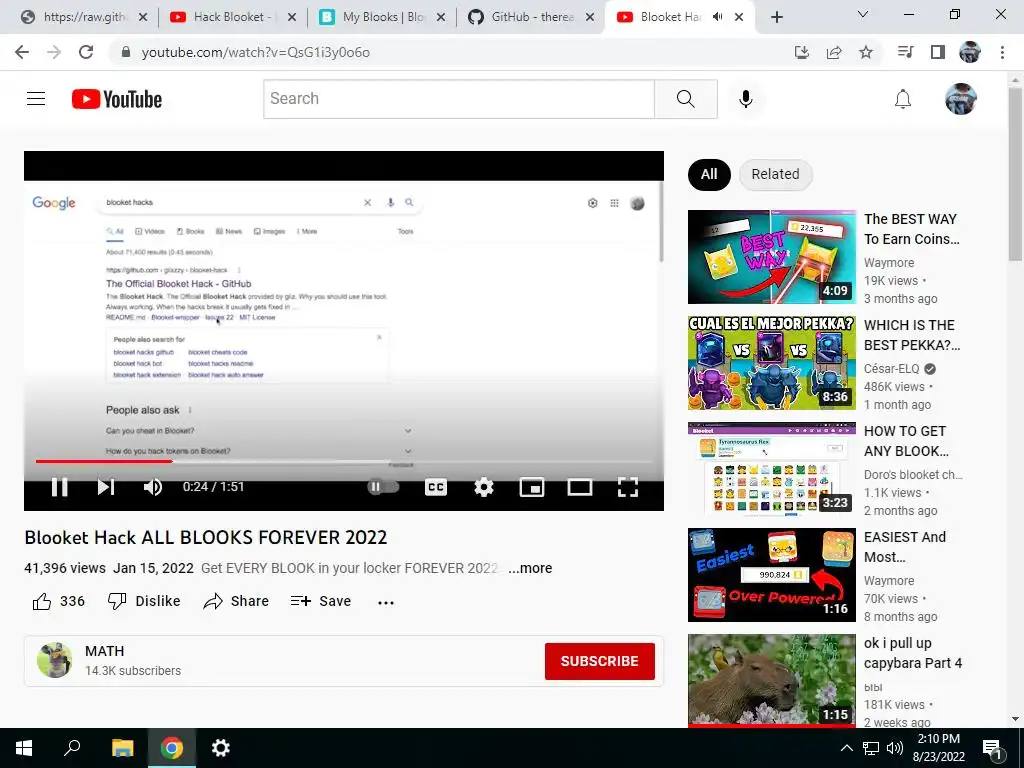This screenshot has height=768, width=1024.
Task: Open the MATH channel avatar
Action: pyautogui.click(x=54, y=660)
